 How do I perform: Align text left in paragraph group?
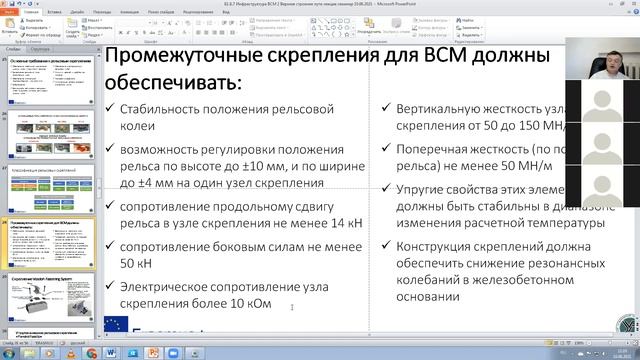point(198,33)
